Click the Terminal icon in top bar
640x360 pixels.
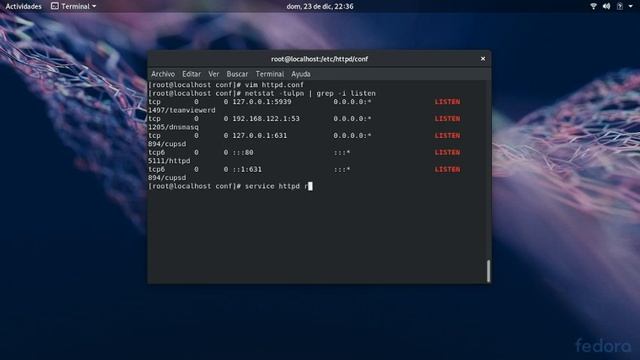click(55, 6)
